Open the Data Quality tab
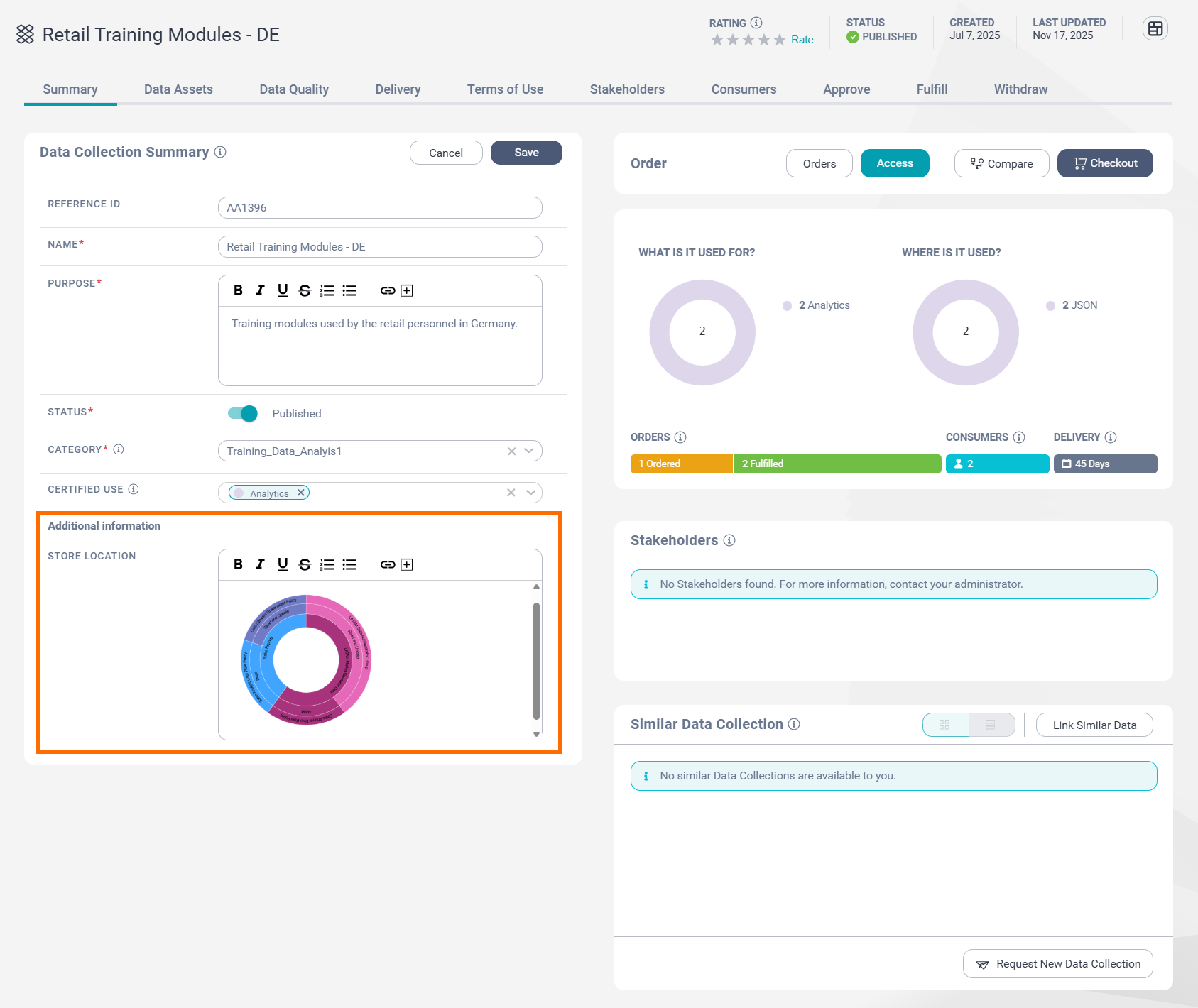 pyautogui.click(x=294, y=89)
